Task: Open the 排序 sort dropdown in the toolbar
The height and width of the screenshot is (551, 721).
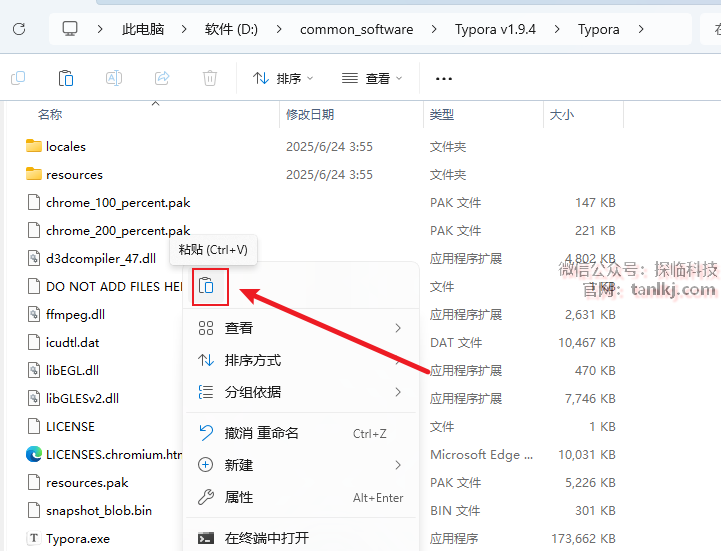Action: pyautogui.click(x=282, y=78)
